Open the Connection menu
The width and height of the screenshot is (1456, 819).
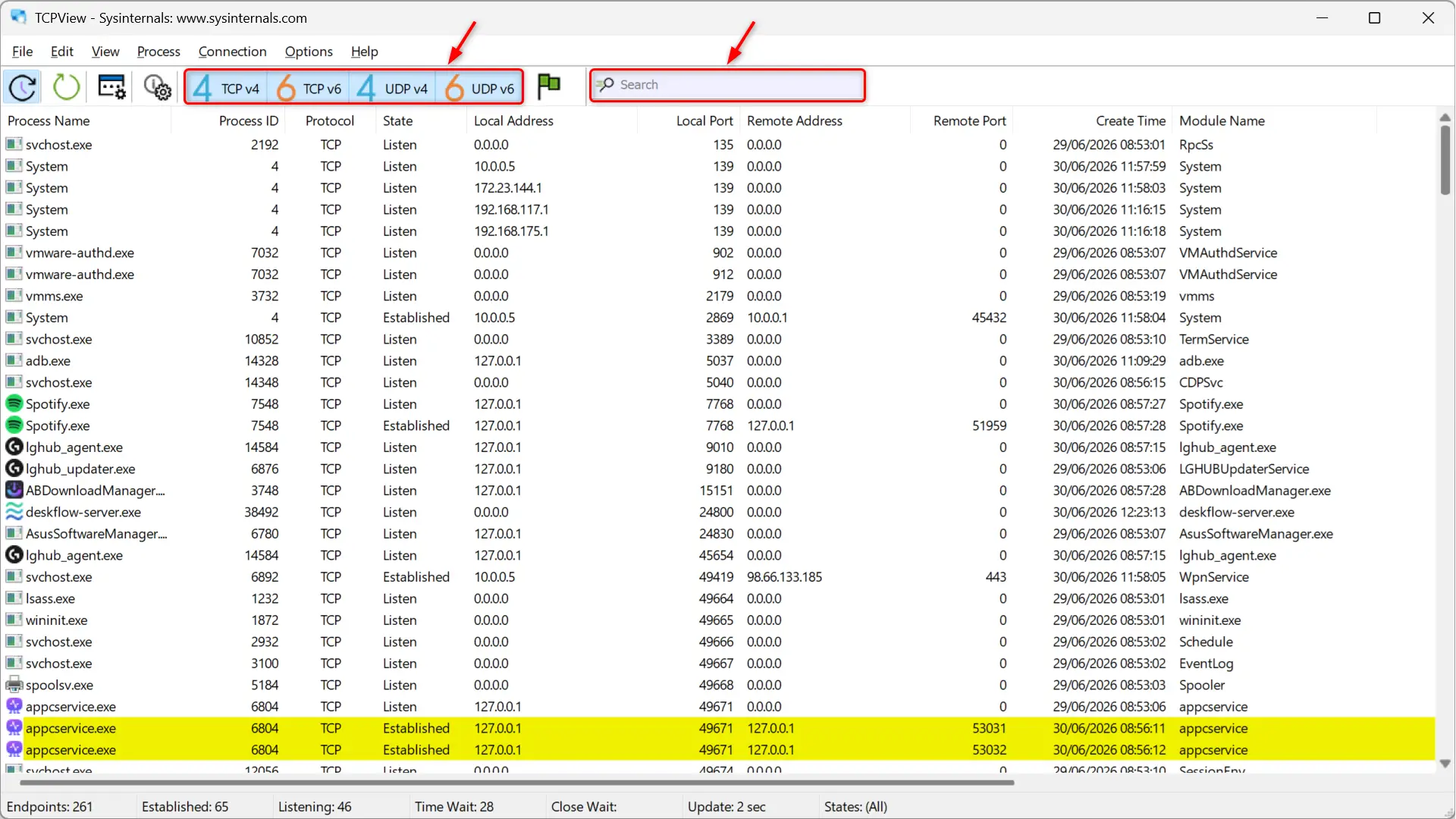point(232,52)
